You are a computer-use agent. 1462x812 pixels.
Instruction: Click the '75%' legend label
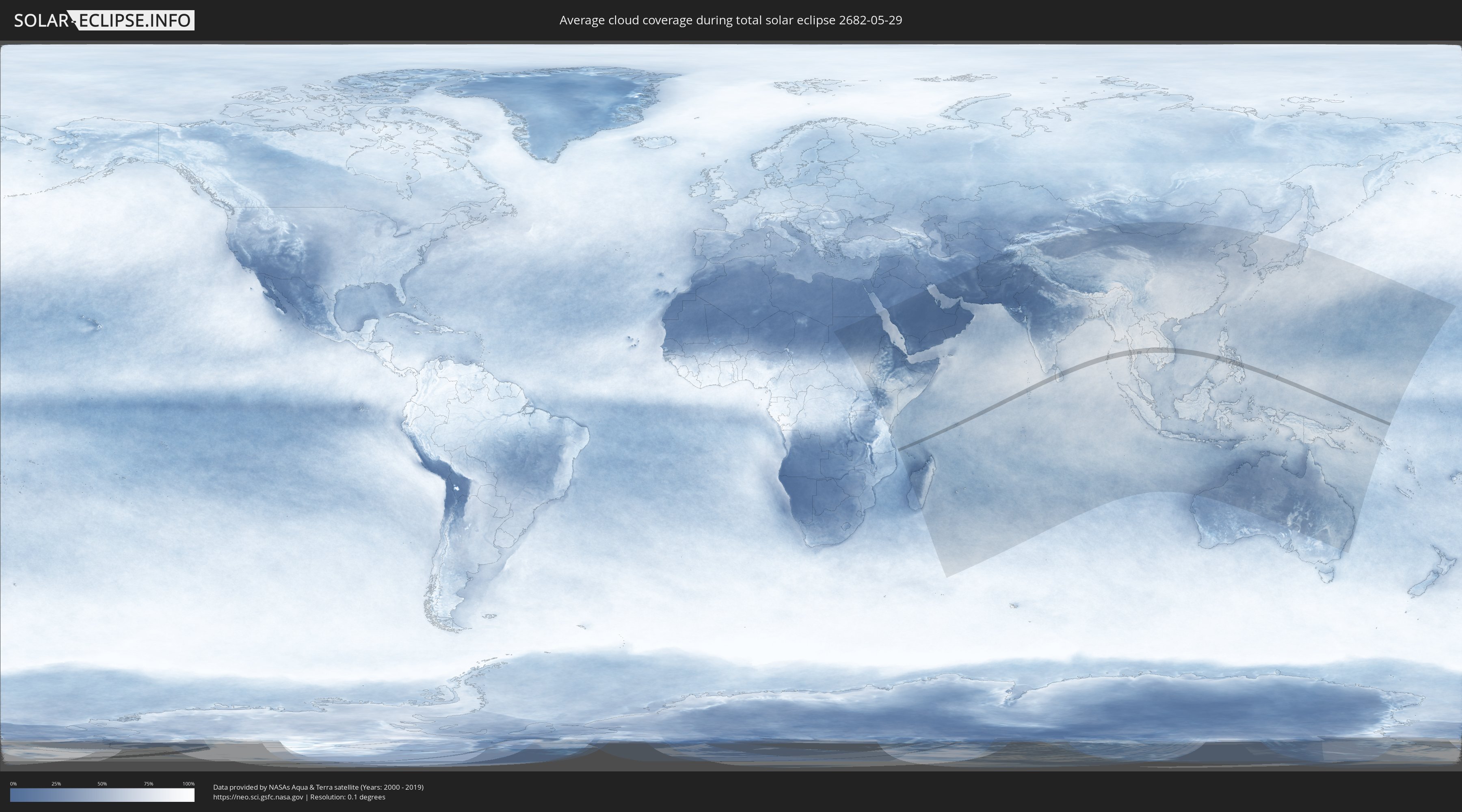(148, 784)
